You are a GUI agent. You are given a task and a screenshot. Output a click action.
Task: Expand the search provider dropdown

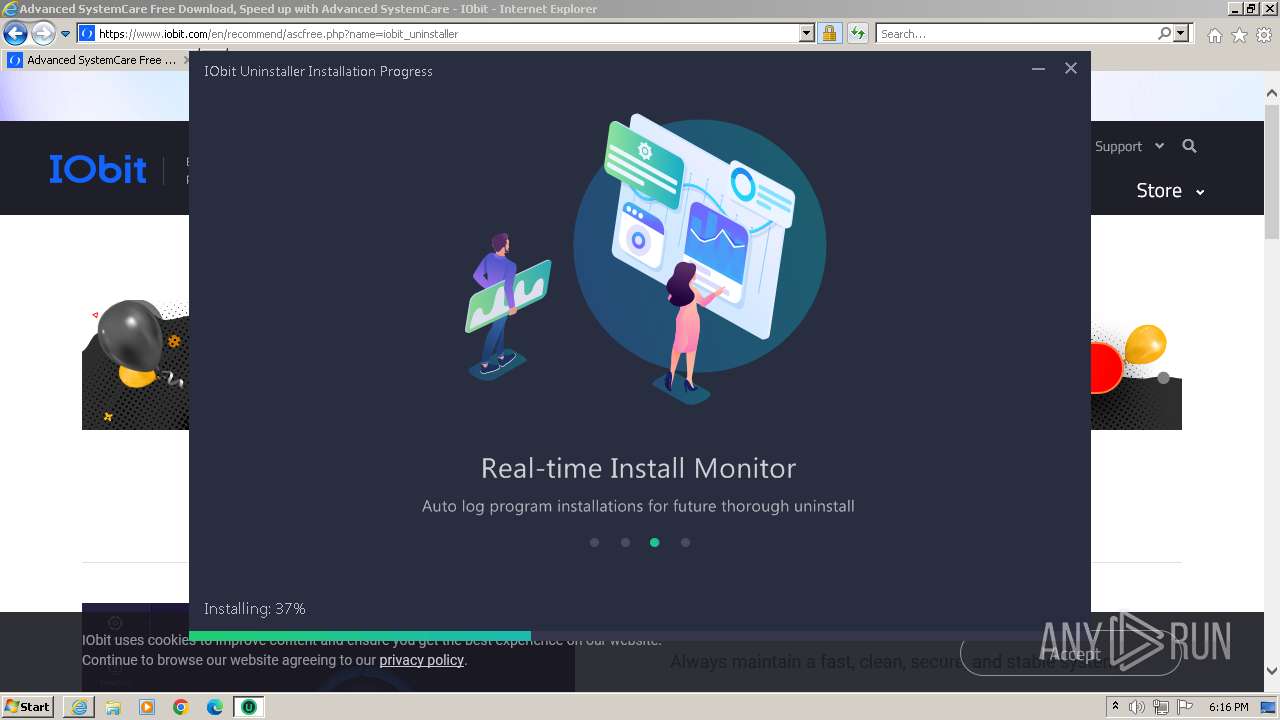coord(1181,33)
